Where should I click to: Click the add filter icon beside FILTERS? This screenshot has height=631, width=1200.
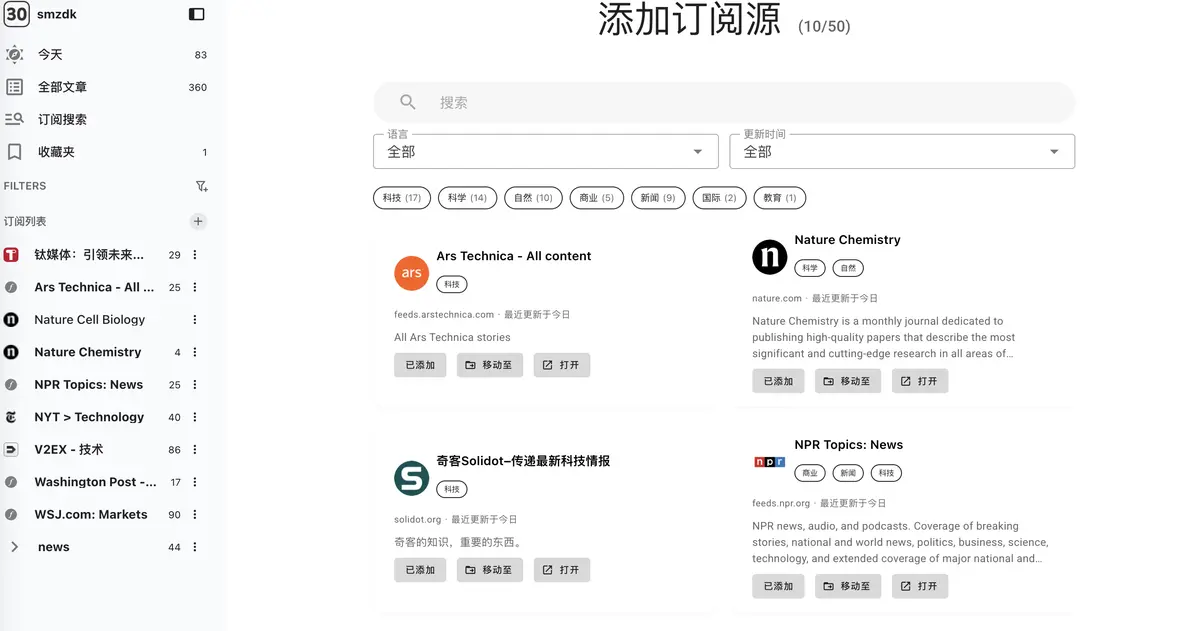click(x=201, y=186)
